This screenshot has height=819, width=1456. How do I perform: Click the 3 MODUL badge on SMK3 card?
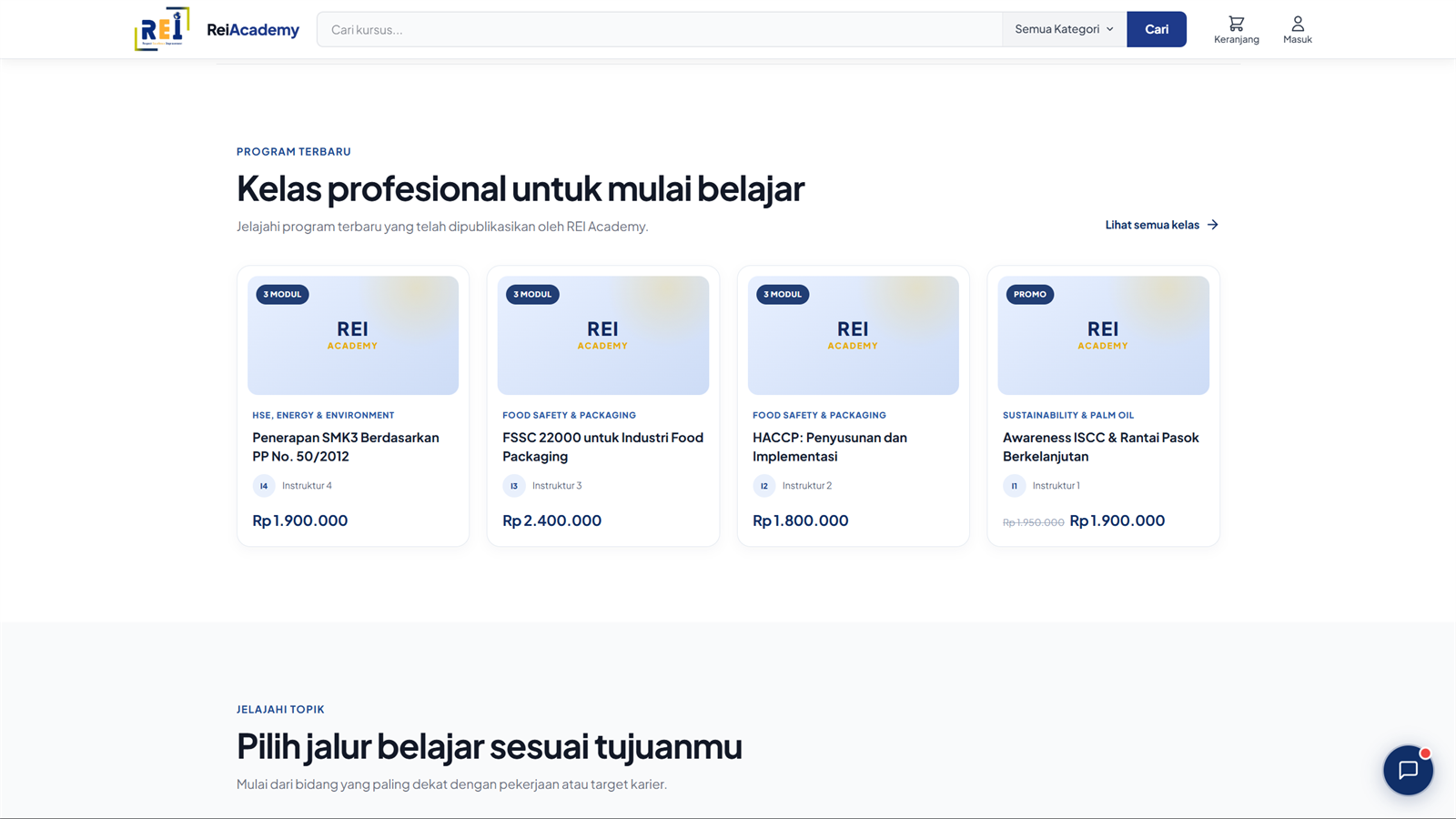[282, 294]
